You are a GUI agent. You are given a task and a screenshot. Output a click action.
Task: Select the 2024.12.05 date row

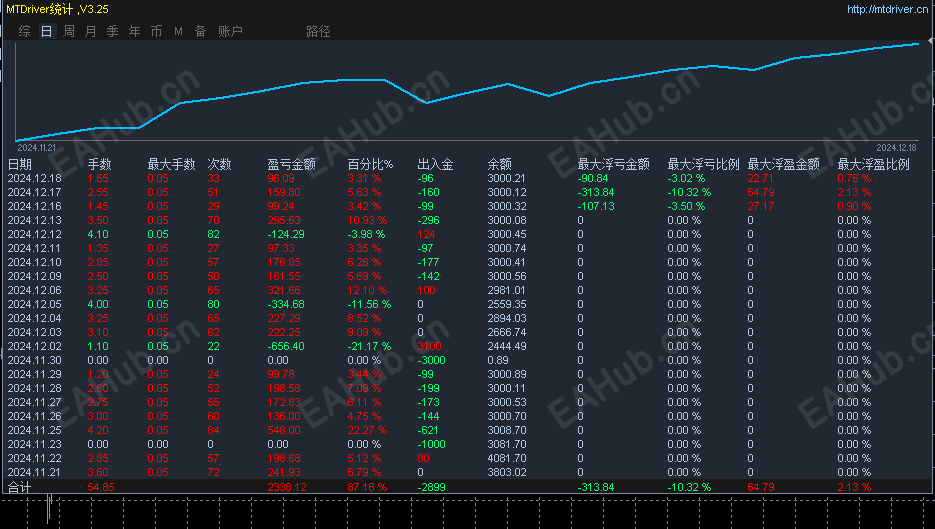tap(35, 304)
